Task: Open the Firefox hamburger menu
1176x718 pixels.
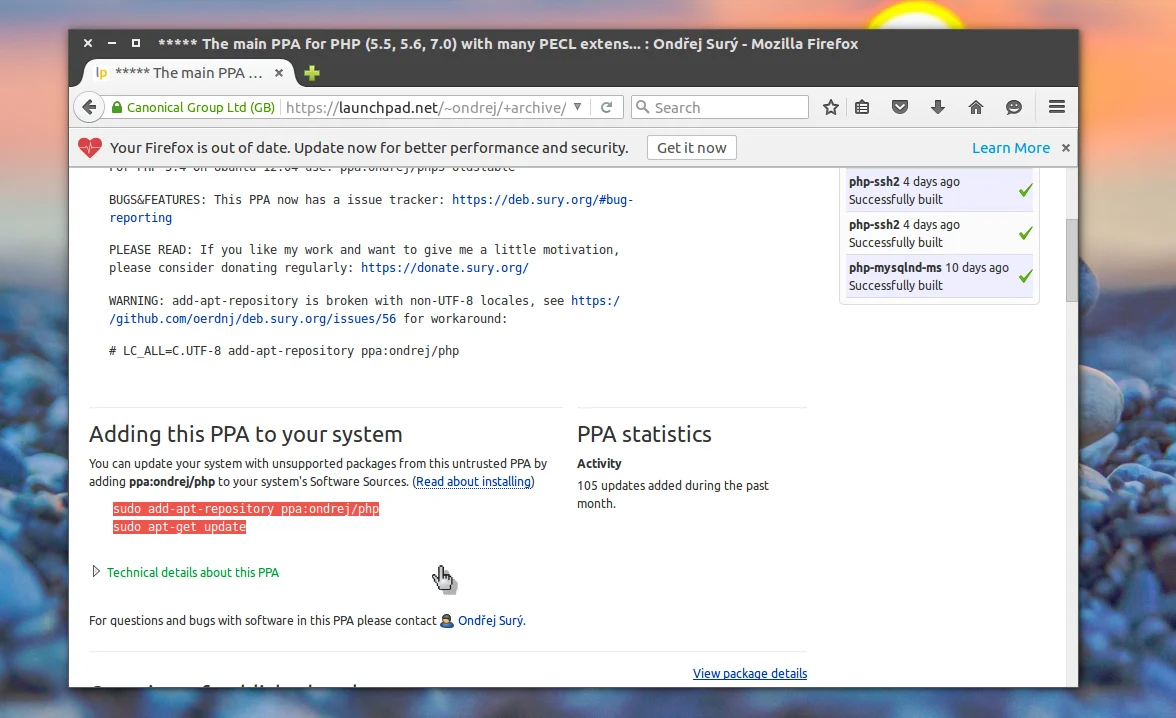Action: coord(1057,107)
